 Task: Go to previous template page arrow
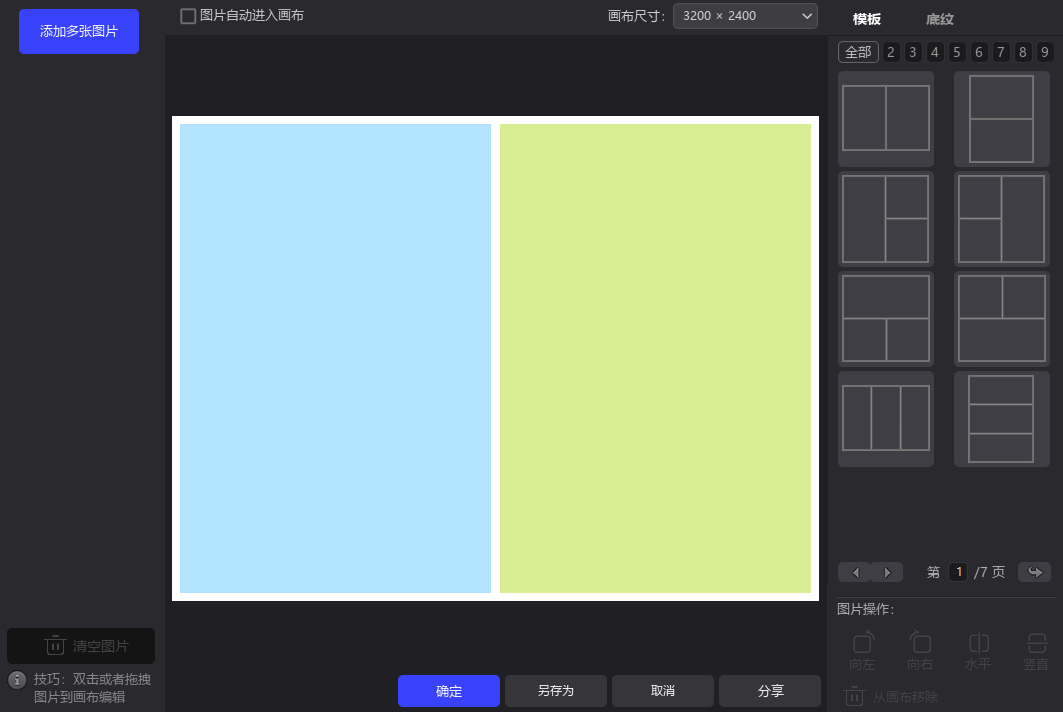tap(854, 572)
